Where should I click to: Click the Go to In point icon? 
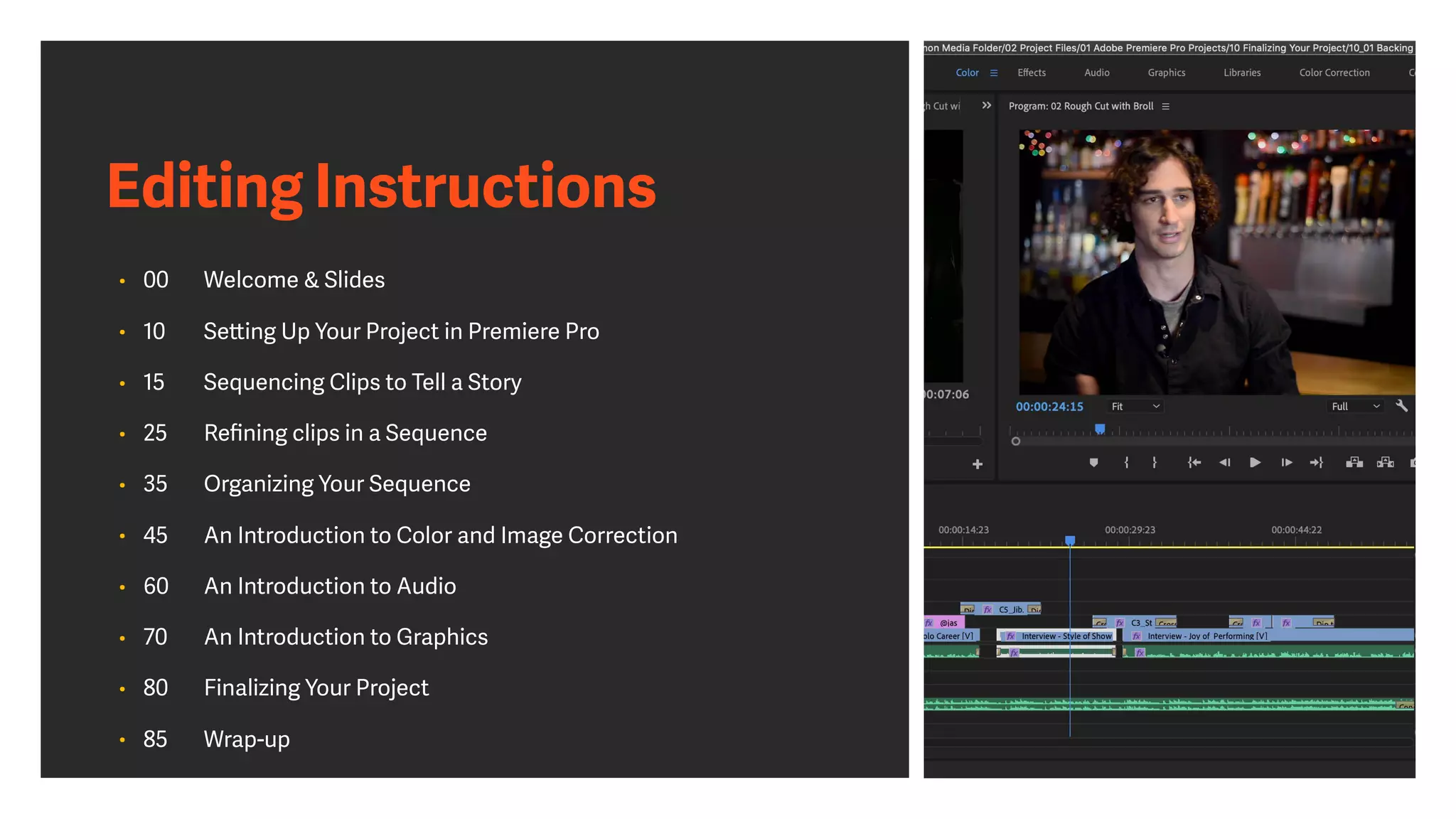tap(1194, 463)
